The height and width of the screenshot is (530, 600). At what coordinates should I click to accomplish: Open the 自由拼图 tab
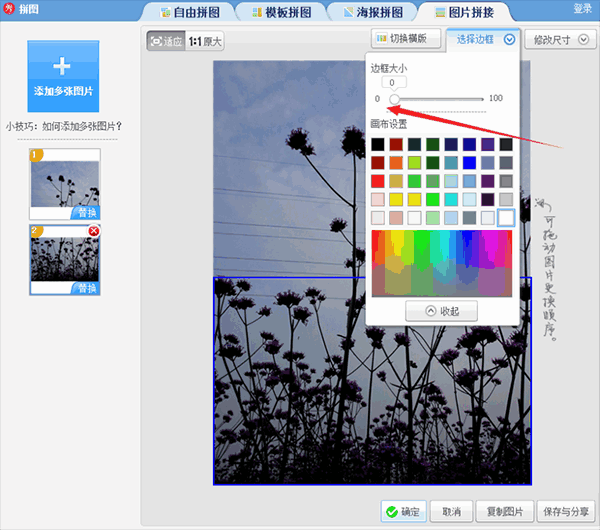pyautogui.click(x=190, y=12)
